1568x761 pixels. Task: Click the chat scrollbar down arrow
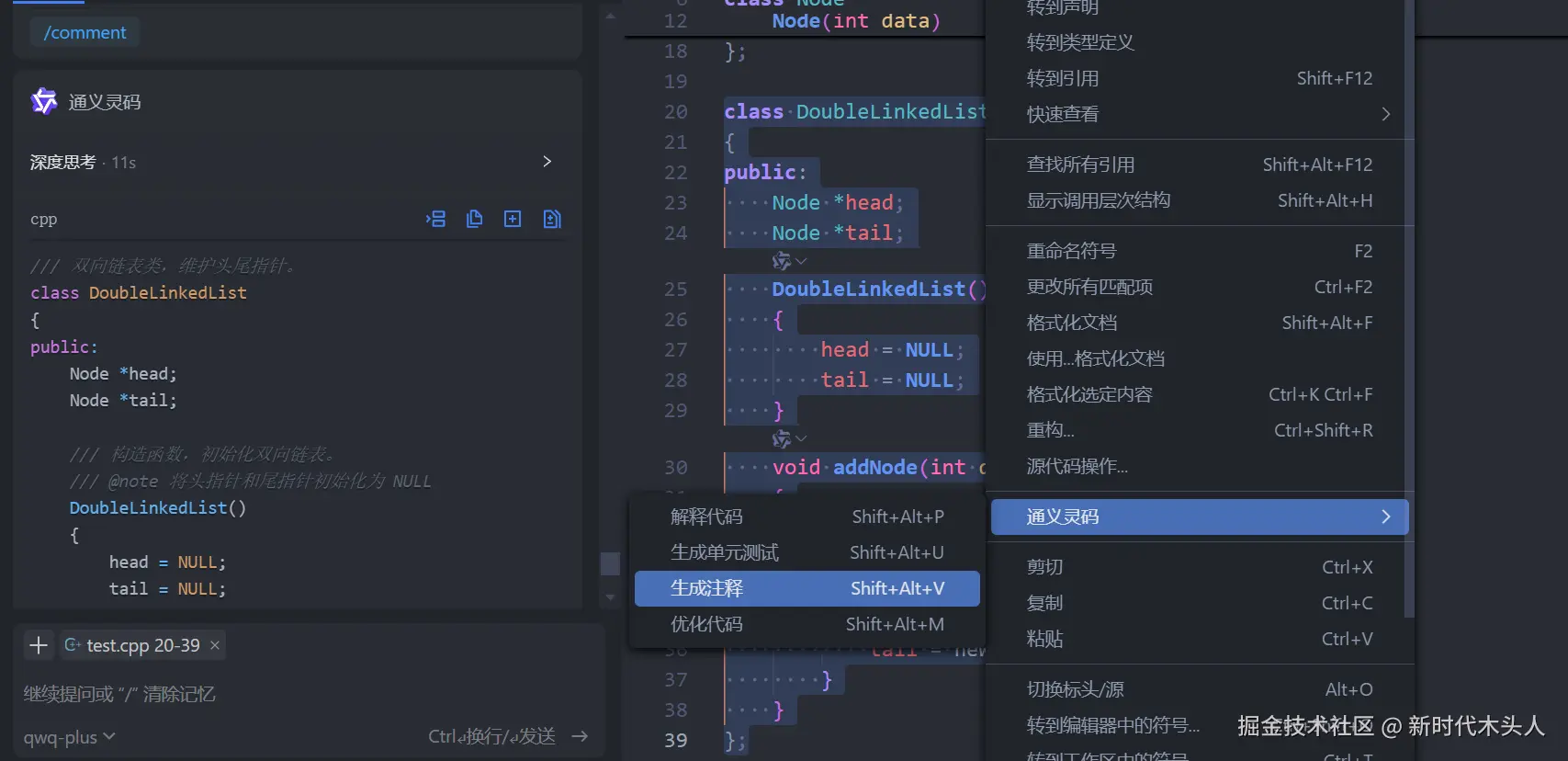coord(610,597)
